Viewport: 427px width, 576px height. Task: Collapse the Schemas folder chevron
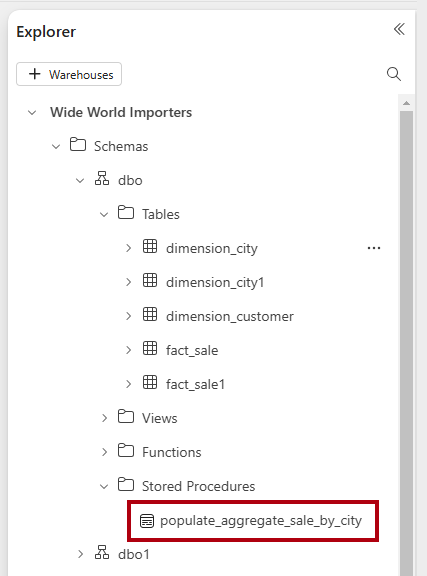[56, 147]
